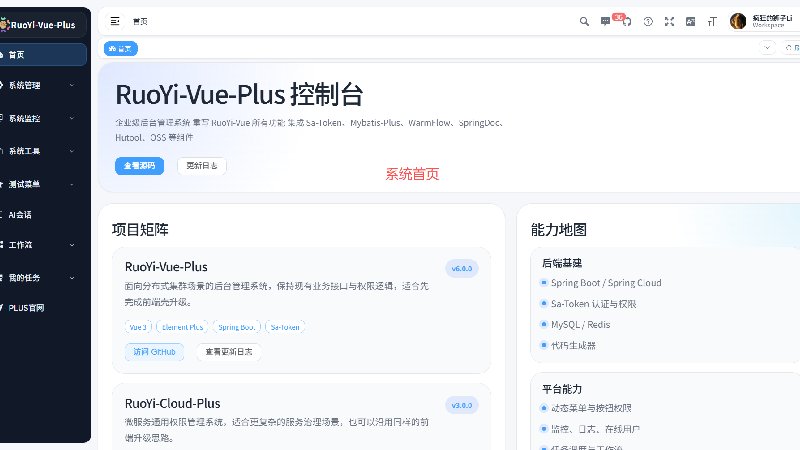Open the documentation help circle icon
The width and height of the screenshot is (800, 450).
[648, 21]
